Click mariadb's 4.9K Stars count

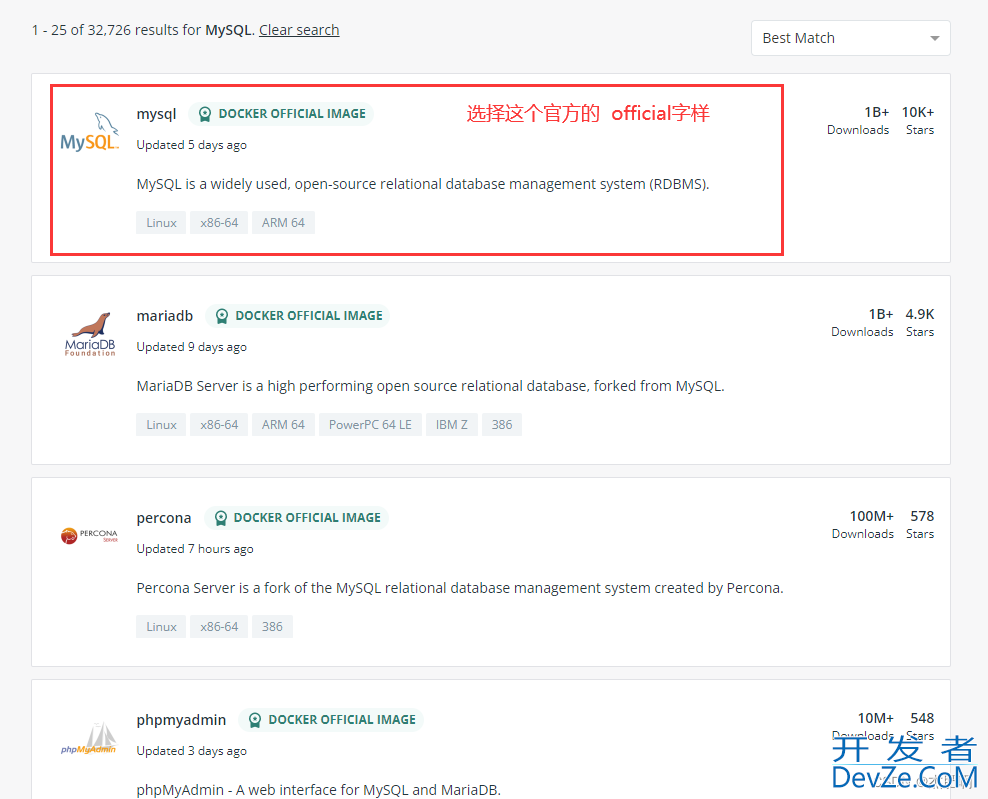(920, 314)
